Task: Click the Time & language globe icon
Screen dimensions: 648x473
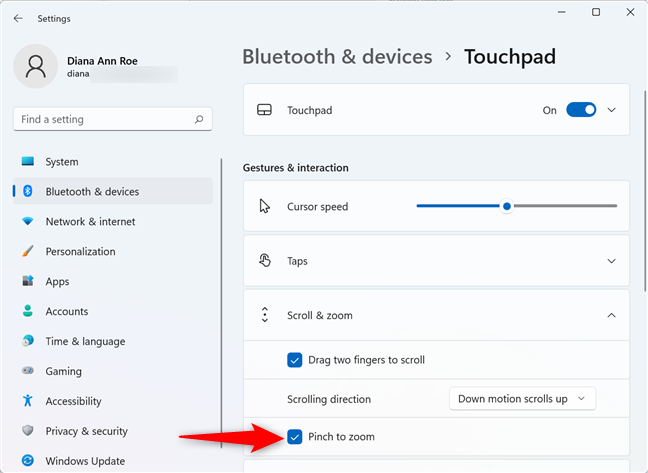Action: point(28,341)
